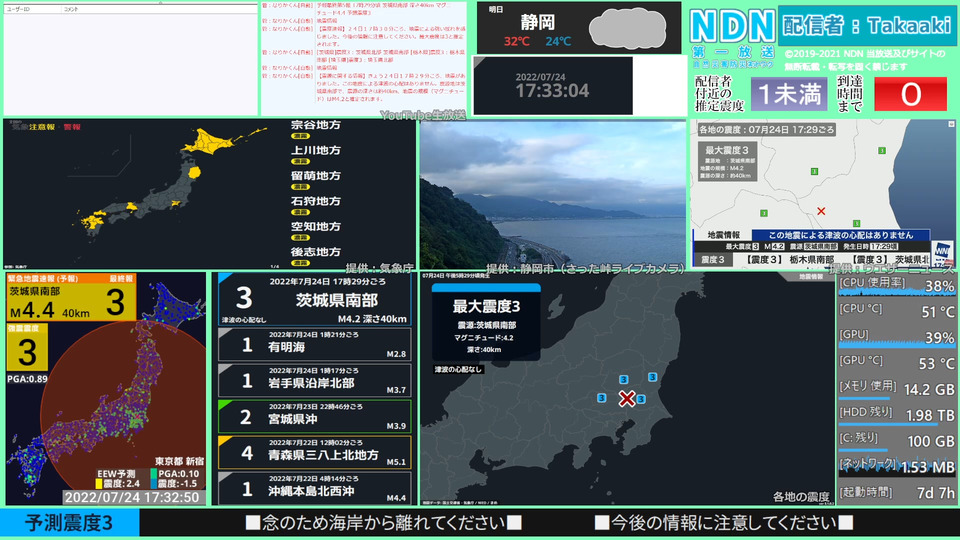
Task: Select the 後志地方 warning row
Action: point(316,257)
